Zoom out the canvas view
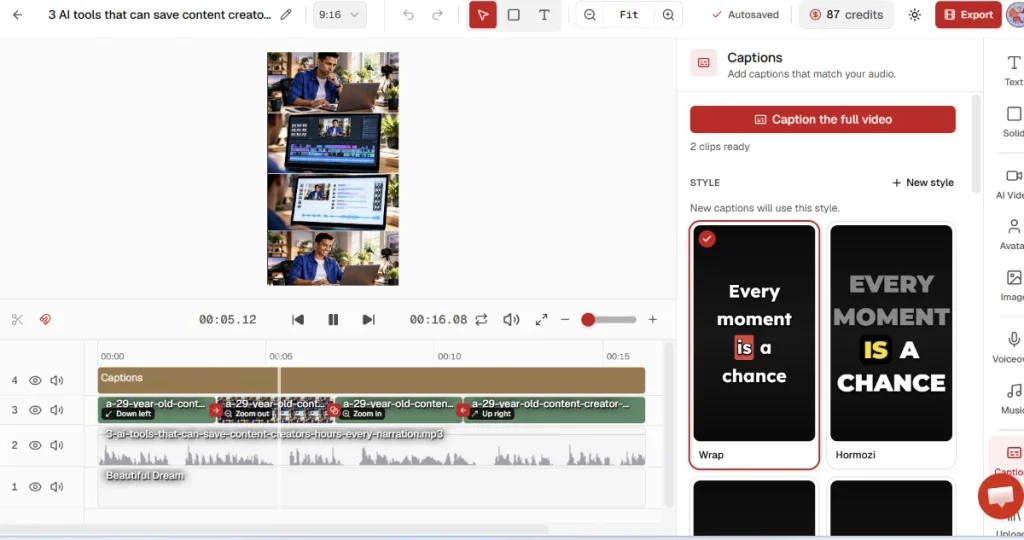Viewport: 1024px width, 540px height. (590, 14)
